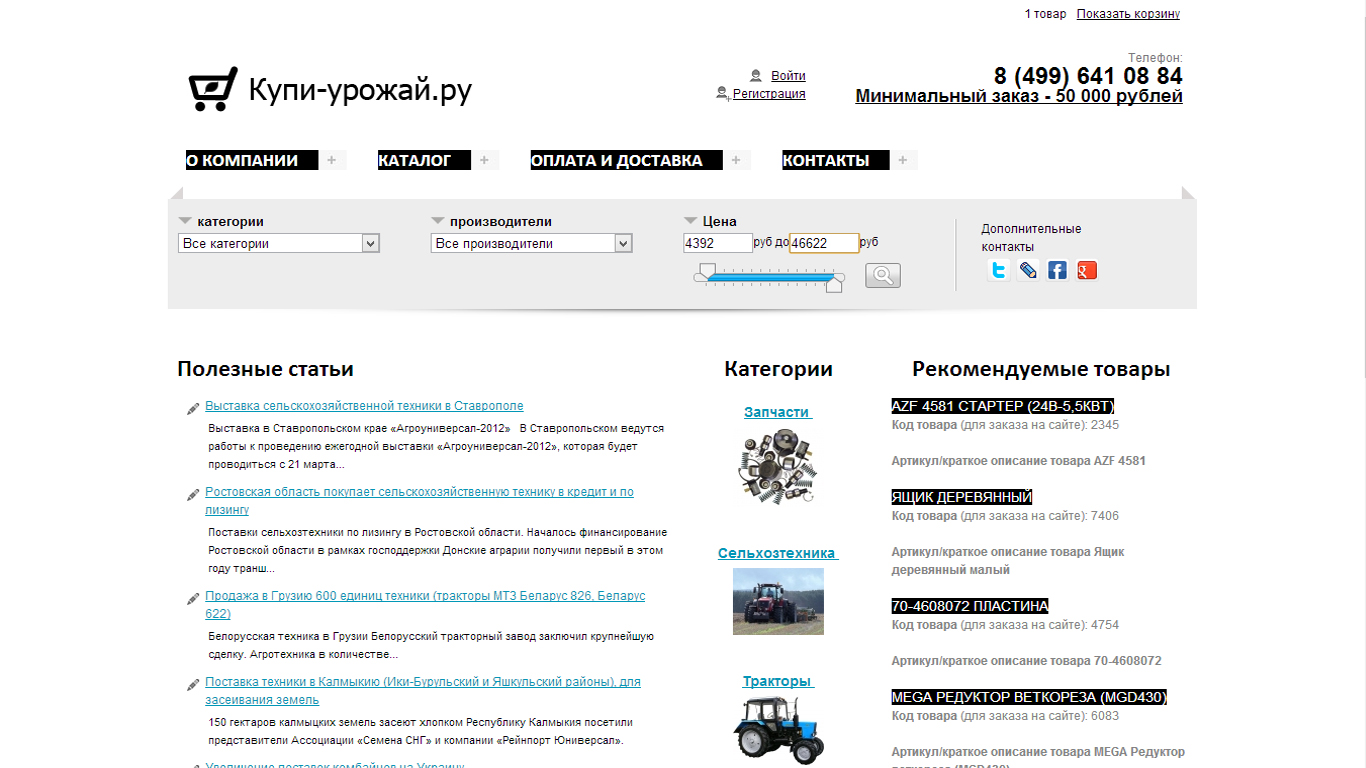The width and height of the screenshot is (1366, 768).
Task: Collapse the категории filter triangle
Action: 185,221
